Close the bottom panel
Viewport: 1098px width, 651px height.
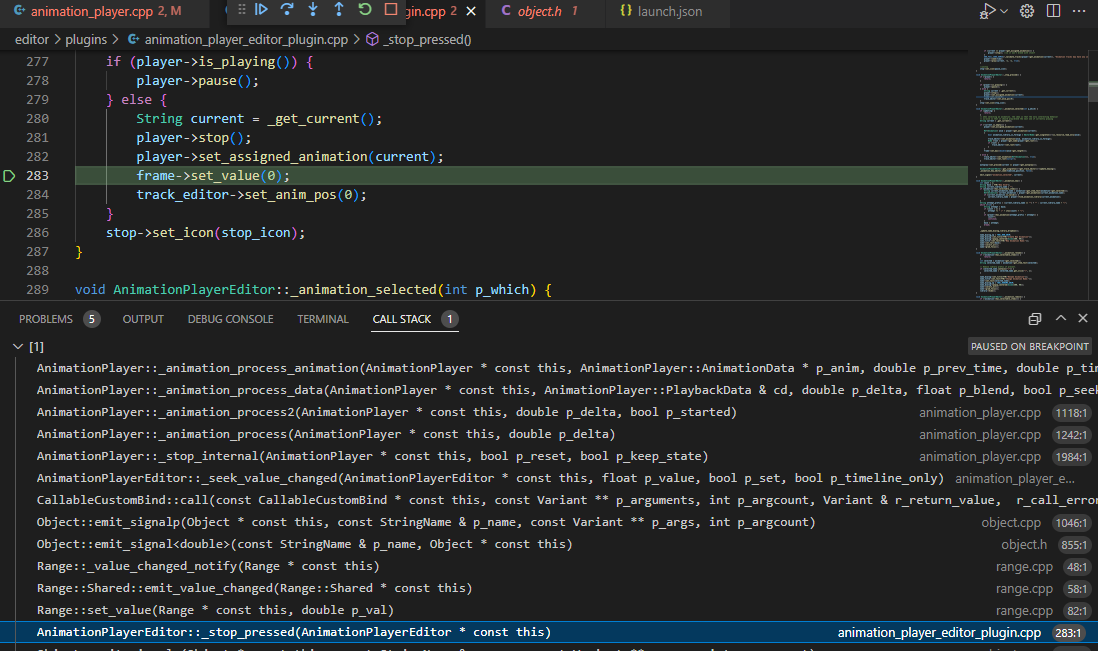coord(1083,318)
